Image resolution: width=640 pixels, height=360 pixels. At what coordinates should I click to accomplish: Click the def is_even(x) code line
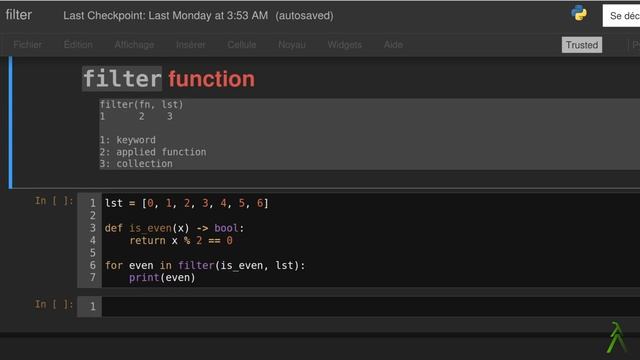[174, 228]
